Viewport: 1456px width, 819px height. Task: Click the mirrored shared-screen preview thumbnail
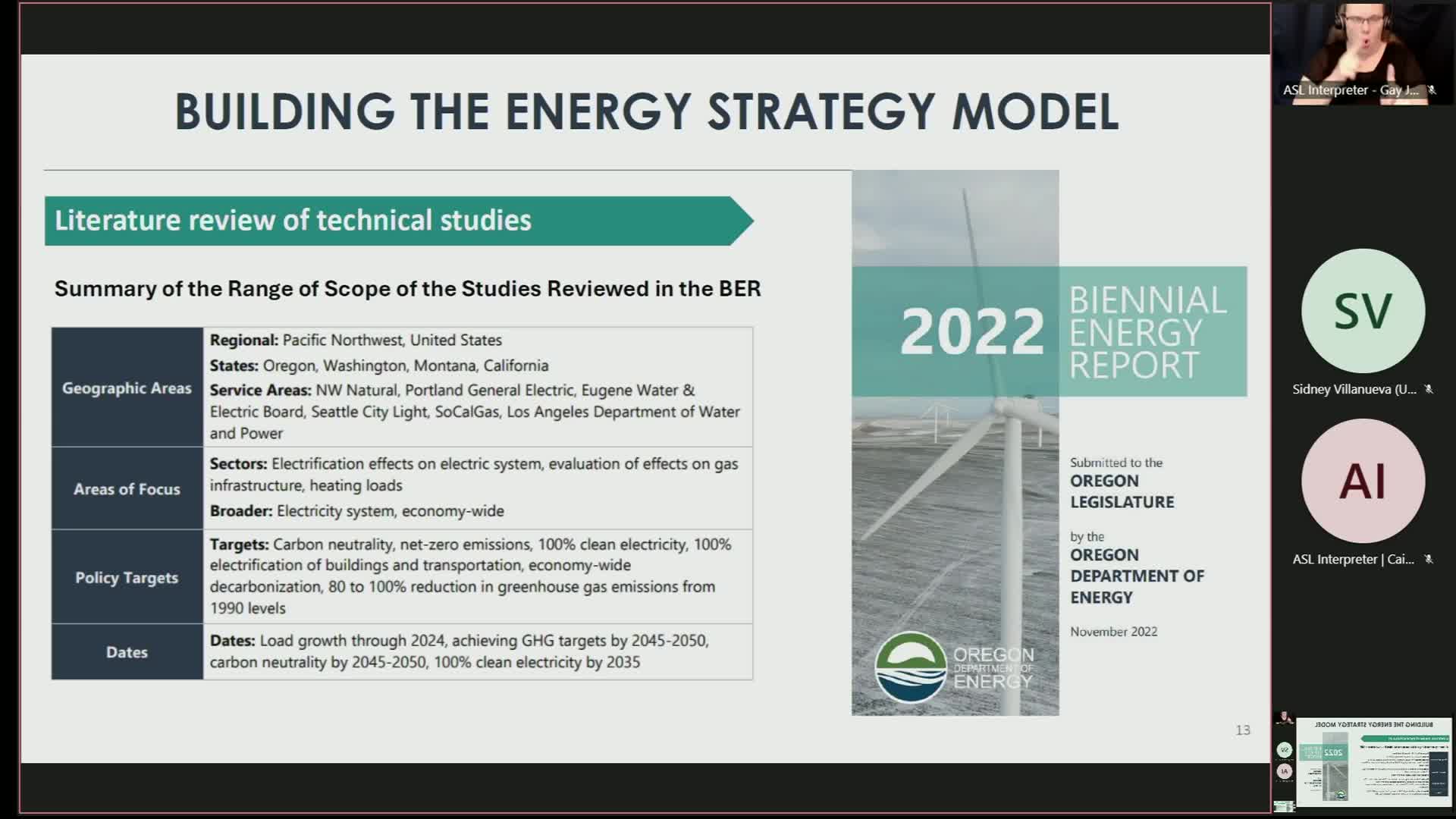tap(1373, 761)
